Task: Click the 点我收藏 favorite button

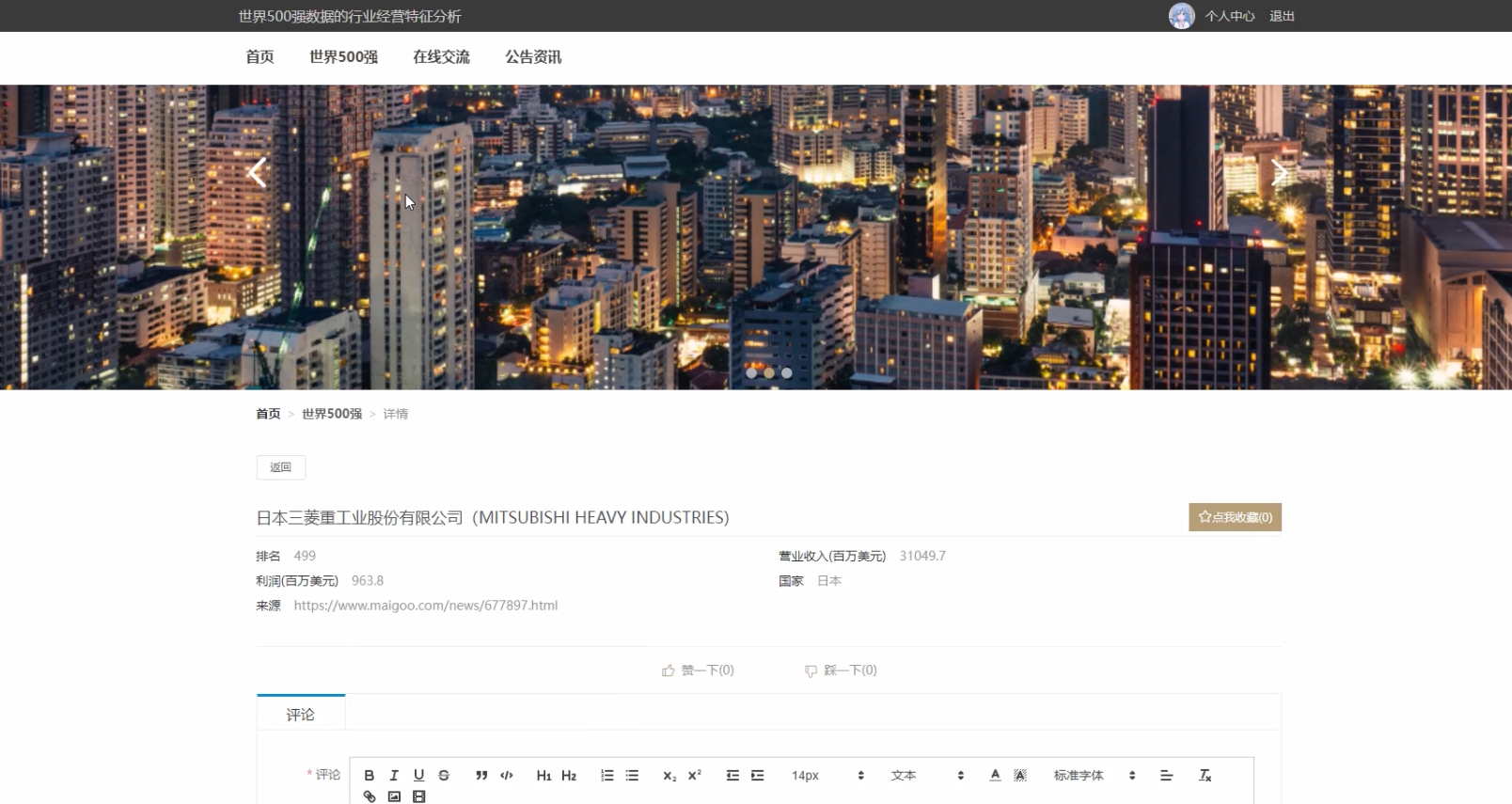Action: tap(1235, 517)
